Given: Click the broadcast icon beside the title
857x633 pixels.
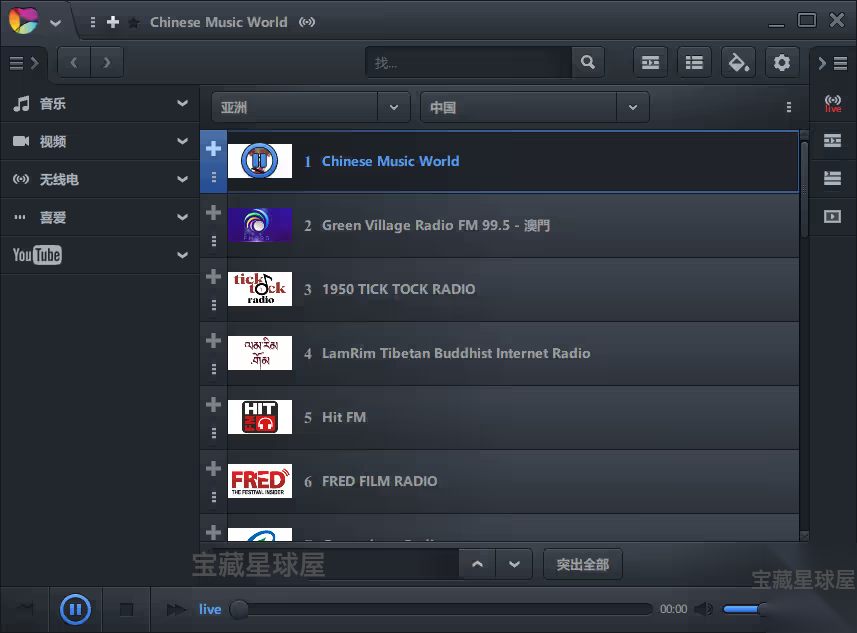Looking at the screenshot, I should coord(307,22).
